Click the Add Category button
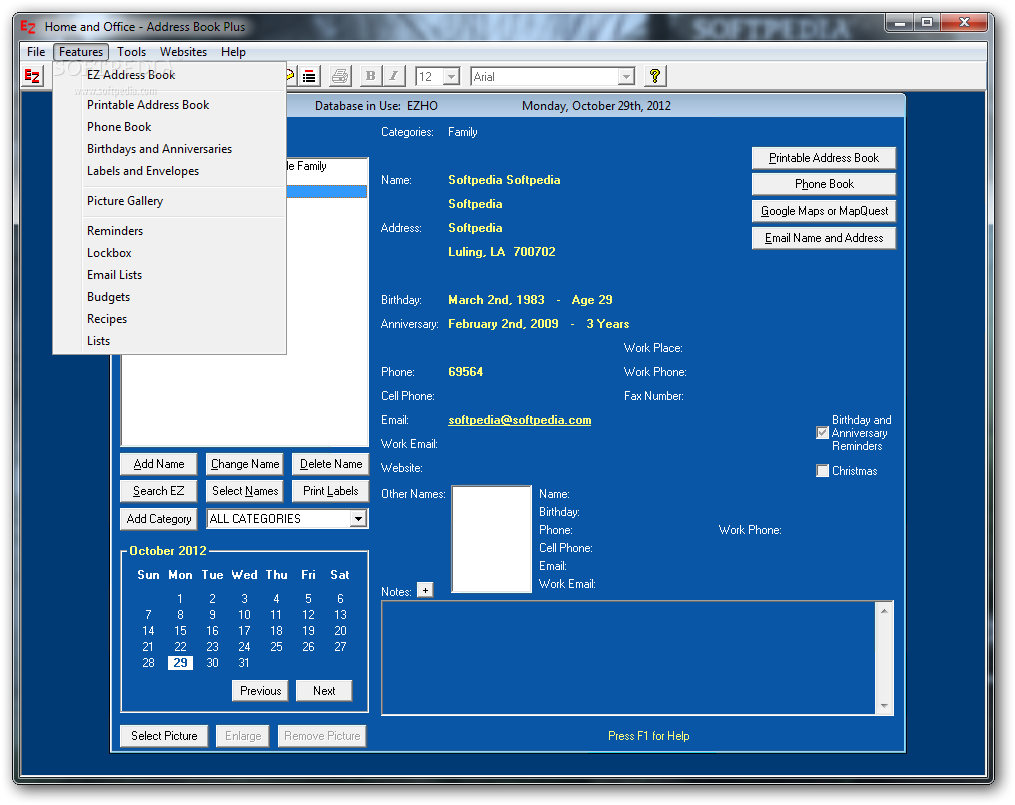 159,519
